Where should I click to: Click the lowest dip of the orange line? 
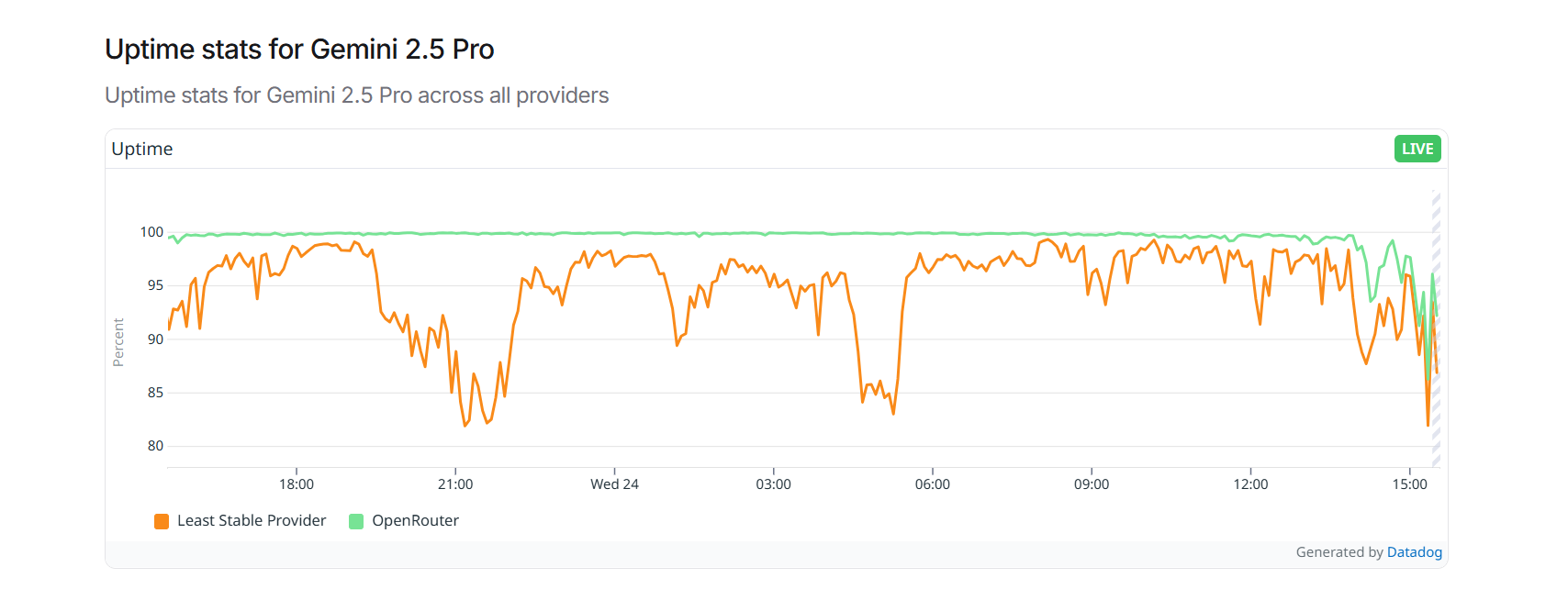coord(465,425)
